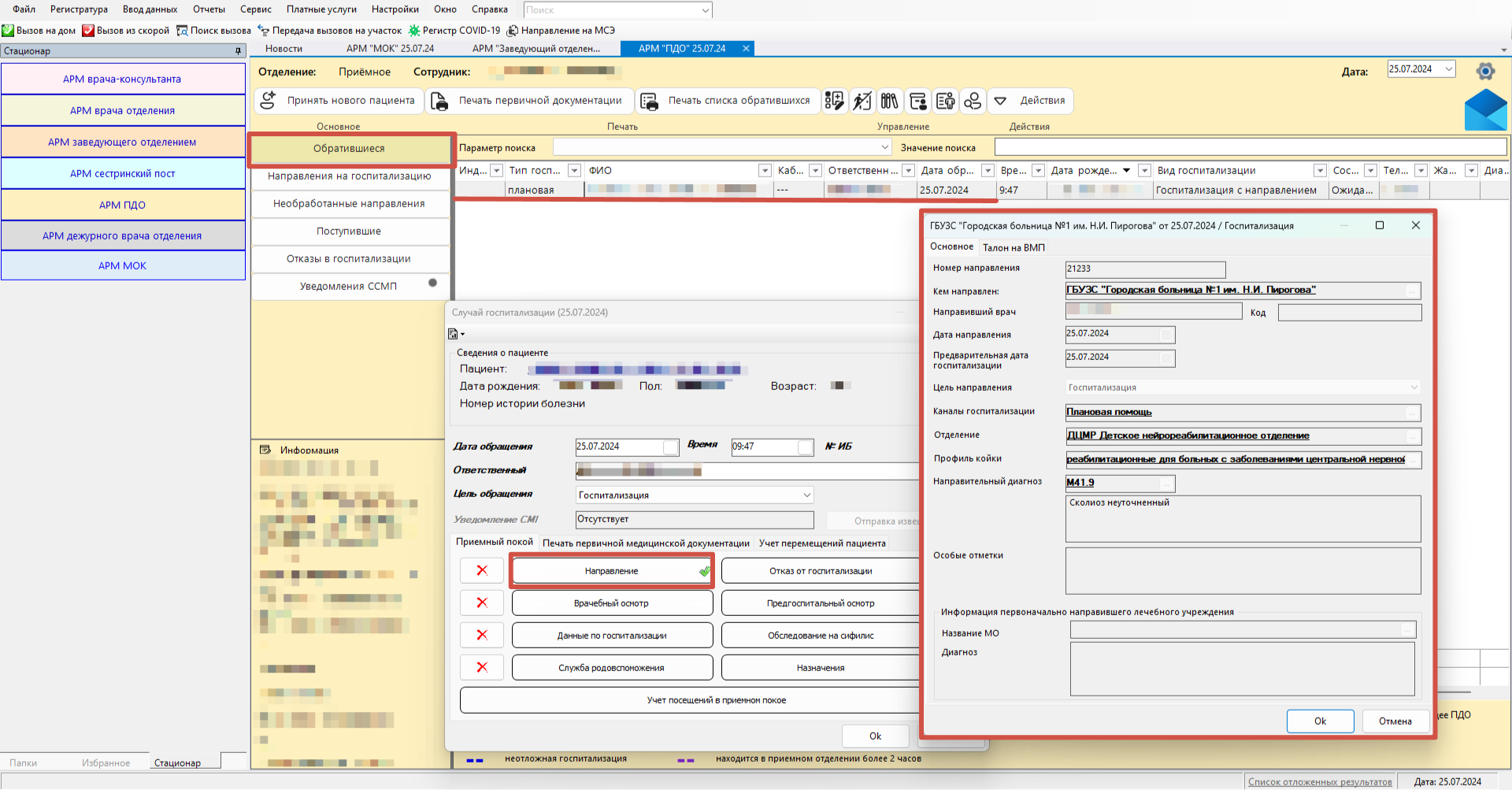Open the ФИО column filter dropdown

point(764,171)
